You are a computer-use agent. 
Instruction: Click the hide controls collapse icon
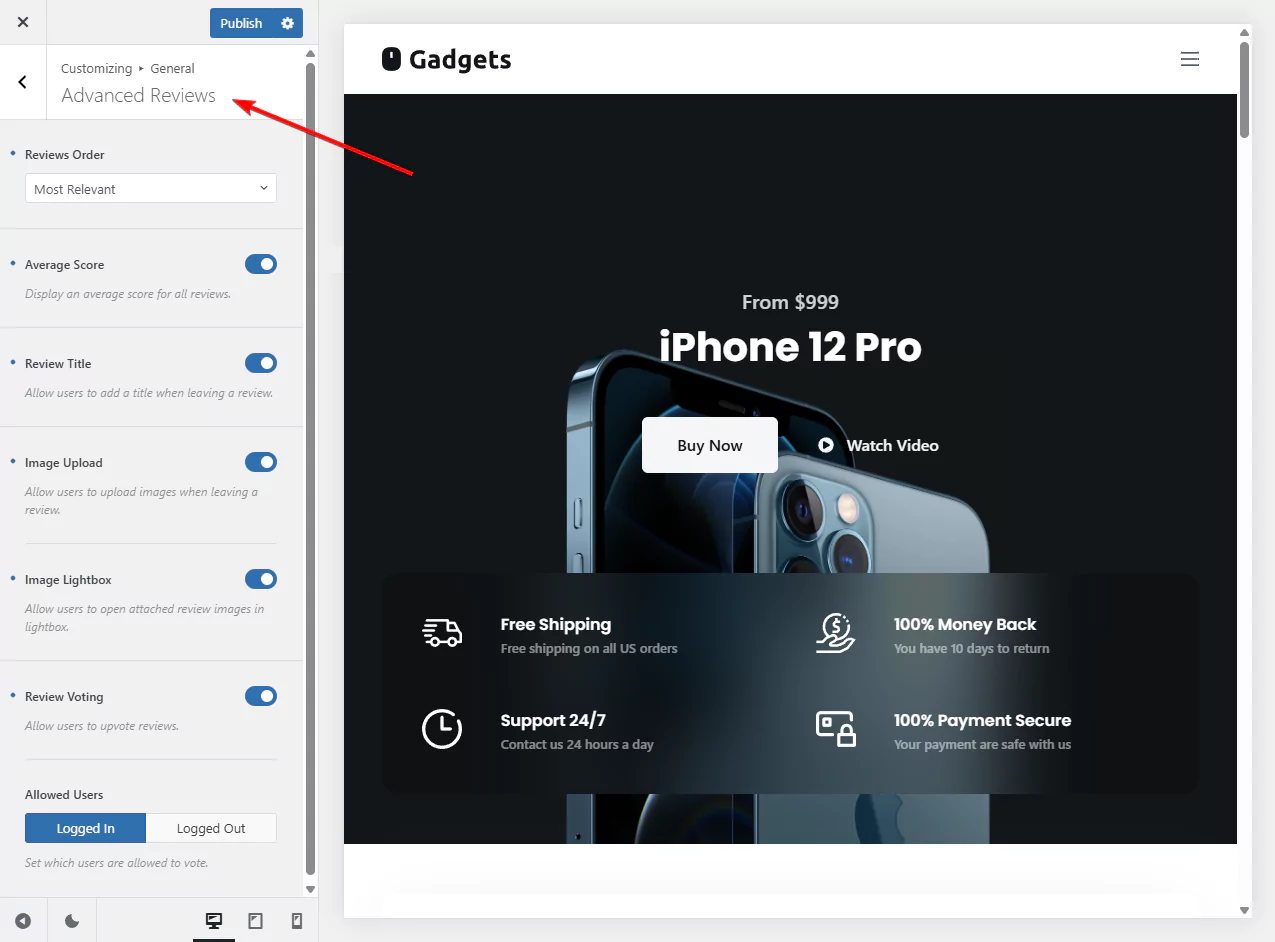point(23,921)
